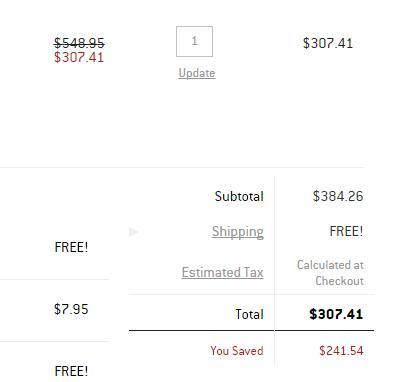Select the $241.54 saved amount
The image size is (400, 382).
(x=341, y=351)
